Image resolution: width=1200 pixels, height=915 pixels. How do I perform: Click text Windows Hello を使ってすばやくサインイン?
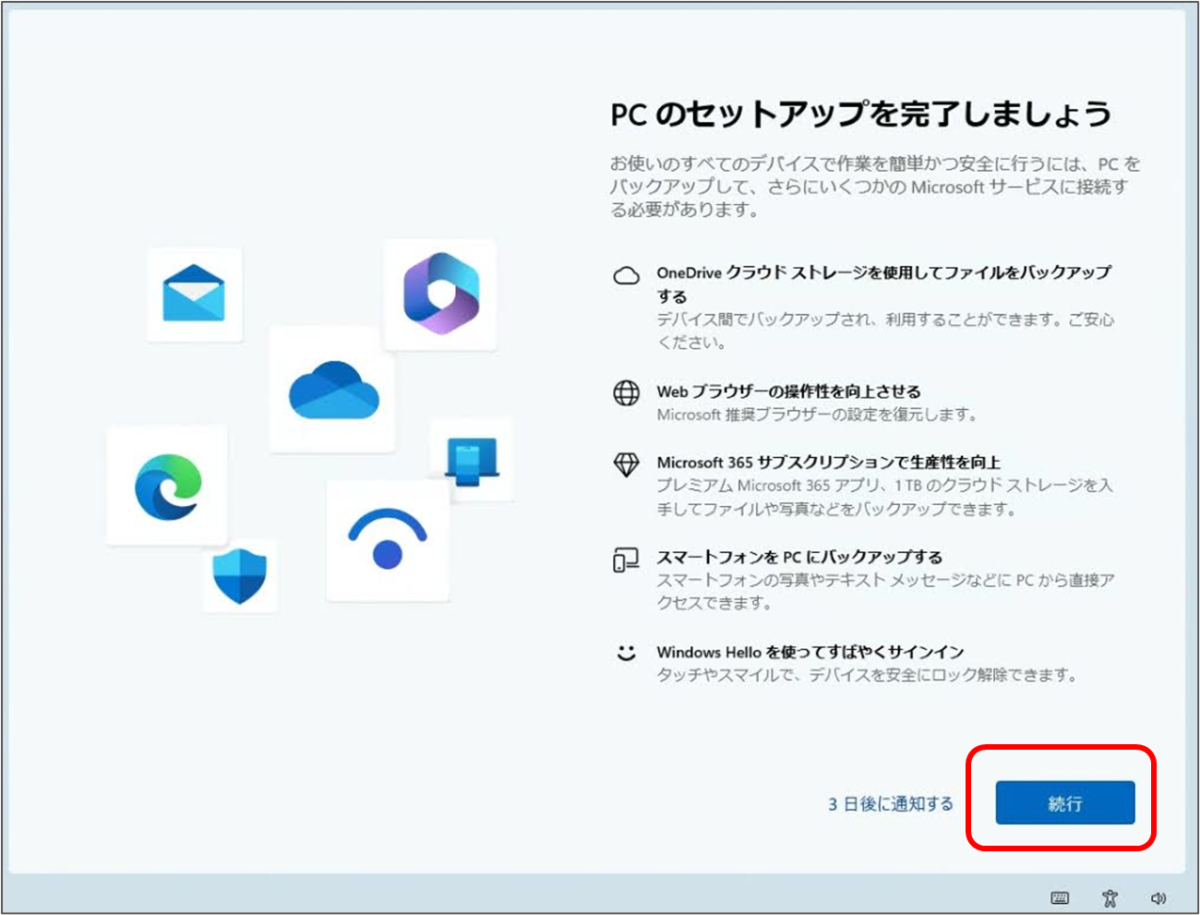click(810, 652)
